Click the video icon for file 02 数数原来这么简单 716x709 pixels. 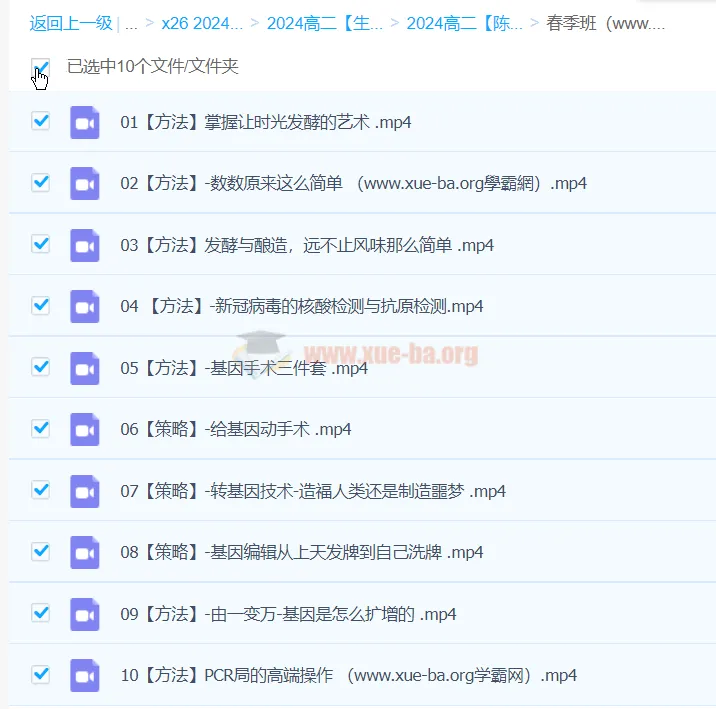point(85,184)
